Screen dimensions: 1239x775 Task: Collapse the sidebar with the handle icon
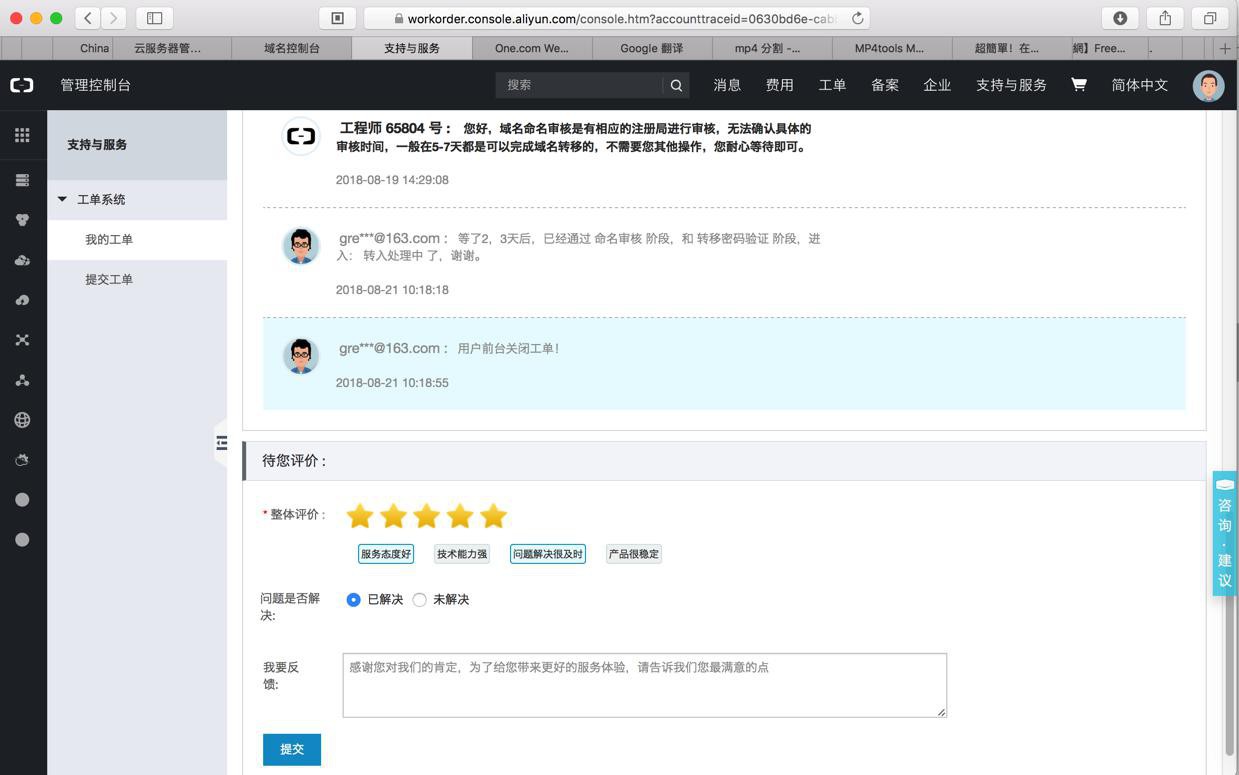[221, 443]
